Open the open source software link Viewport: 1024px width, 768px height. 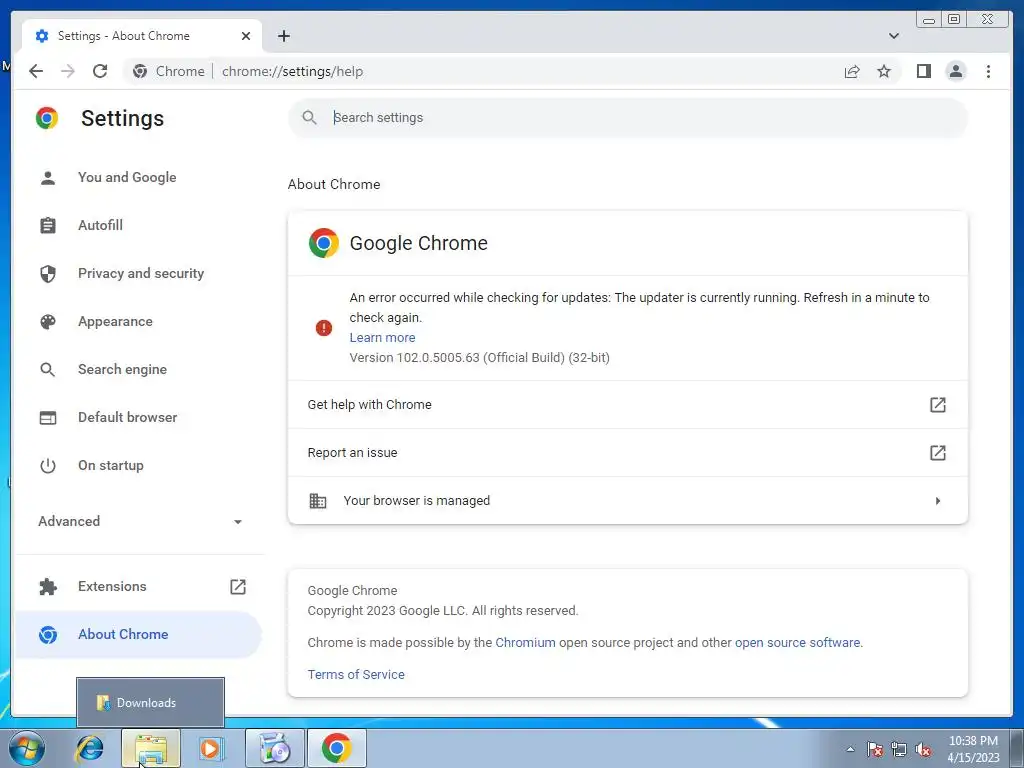point(797,643)
